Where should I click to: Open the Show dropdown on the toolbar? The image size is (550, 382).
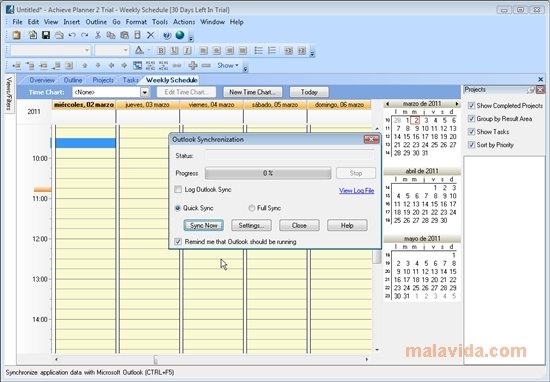pyautogui.click(x=228, y=65)
